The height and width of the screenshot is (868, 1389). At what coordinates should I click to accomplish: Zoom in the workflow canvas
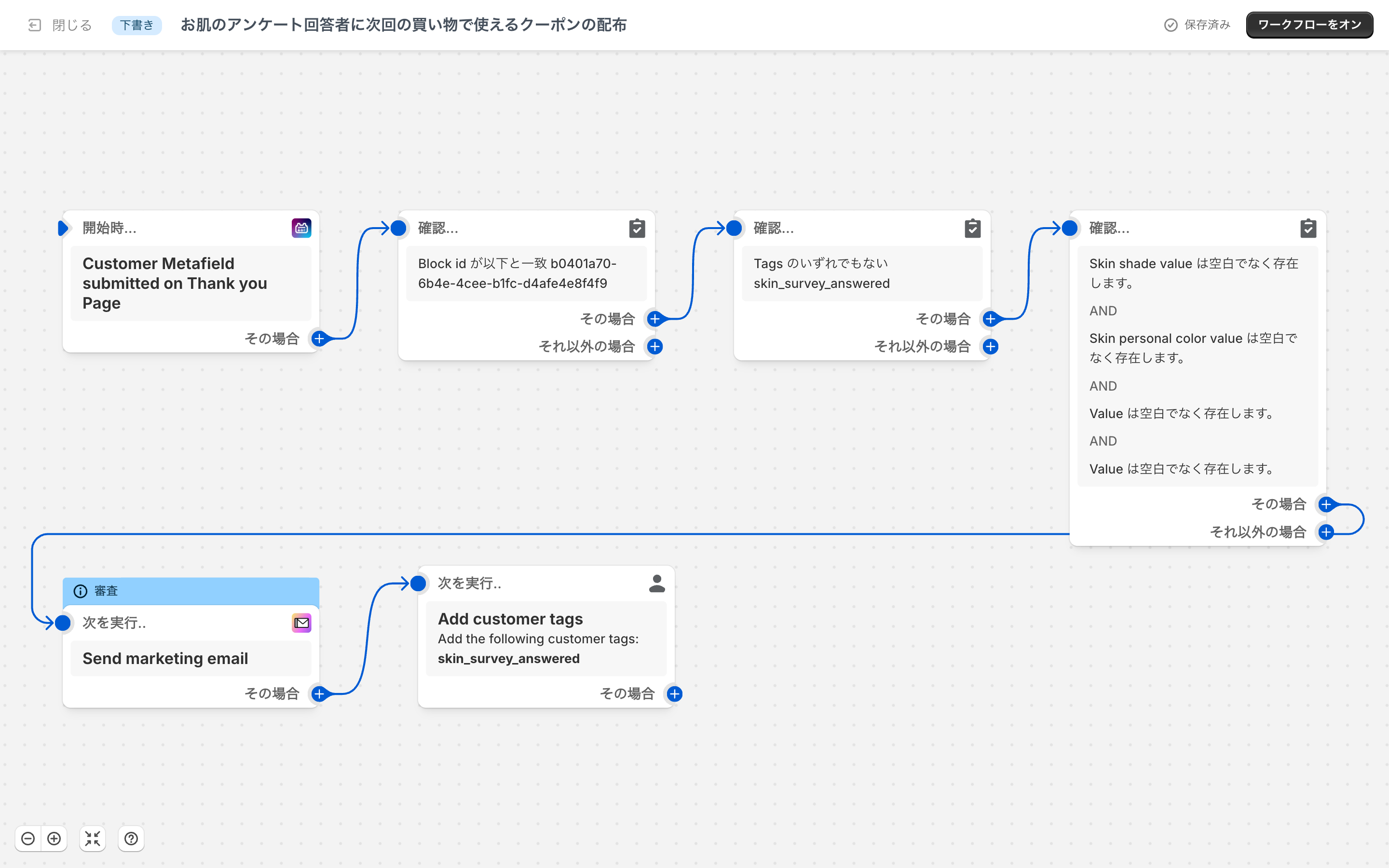click(54, 839)
